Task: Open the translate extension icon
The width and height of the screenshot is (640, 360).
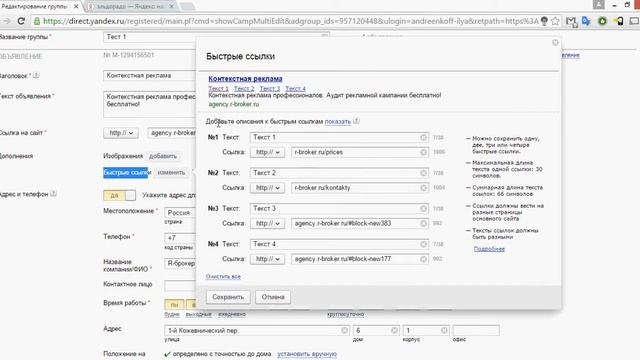Action: point(587,21)
